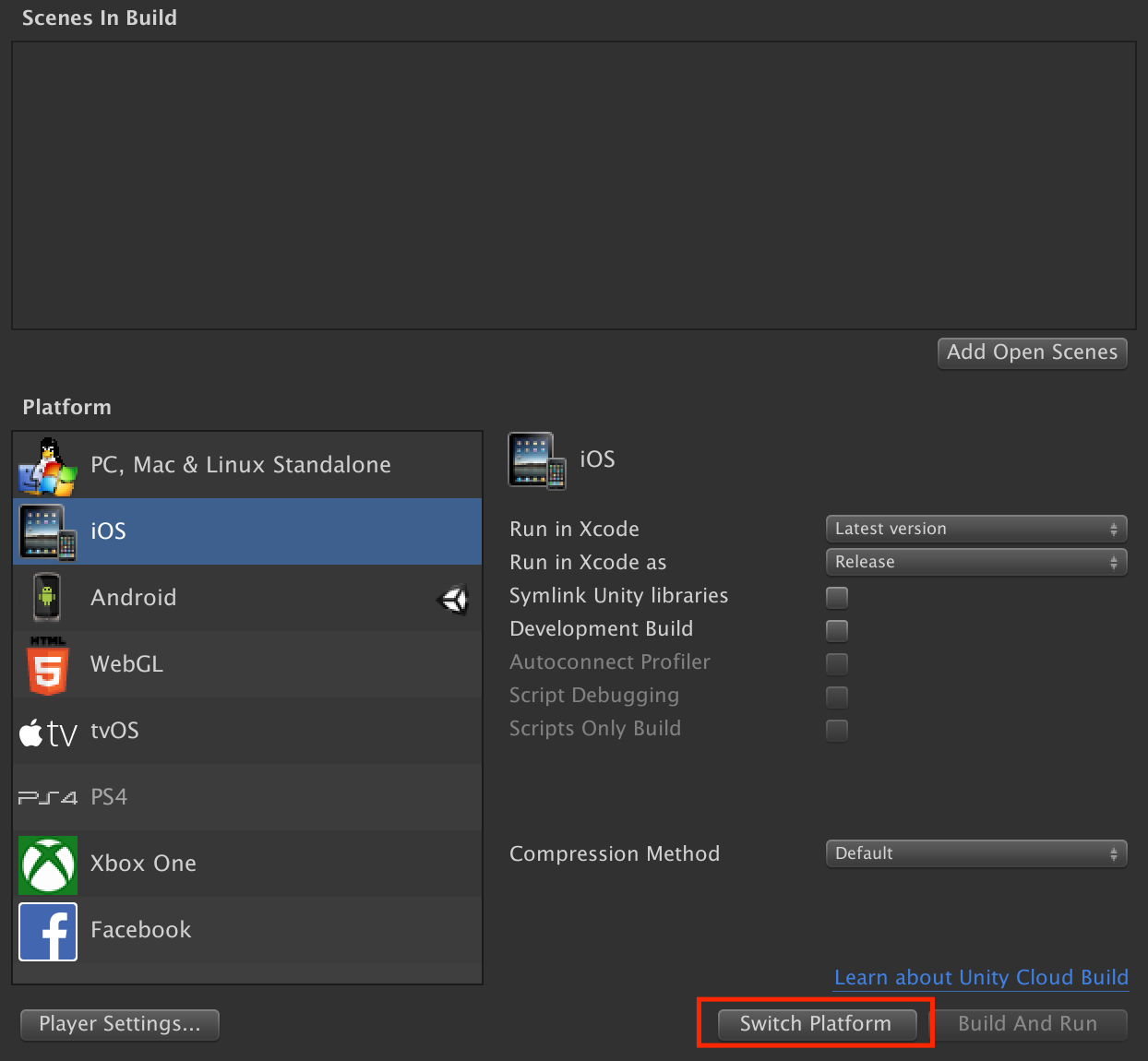Toggle the Development Build checkbox

837,630
